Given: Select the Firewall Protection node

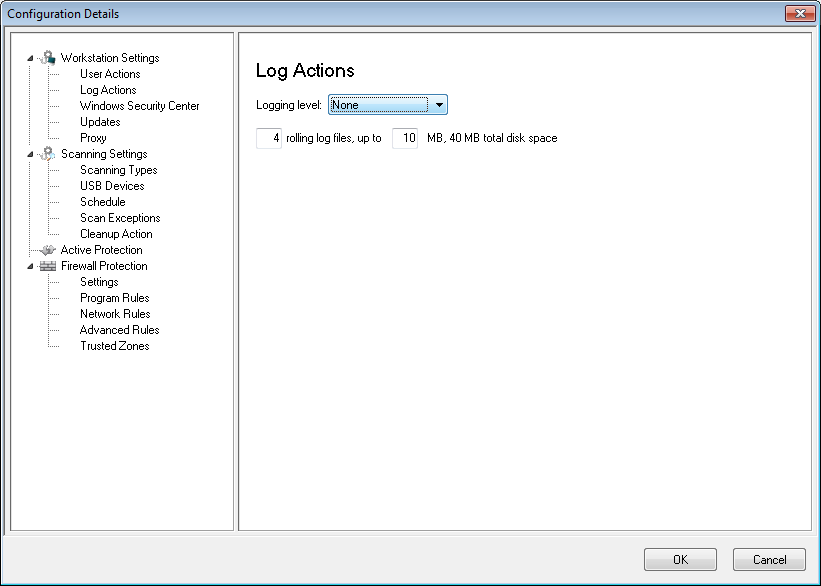Looking at the screenshot, I should tap(104, 266).
